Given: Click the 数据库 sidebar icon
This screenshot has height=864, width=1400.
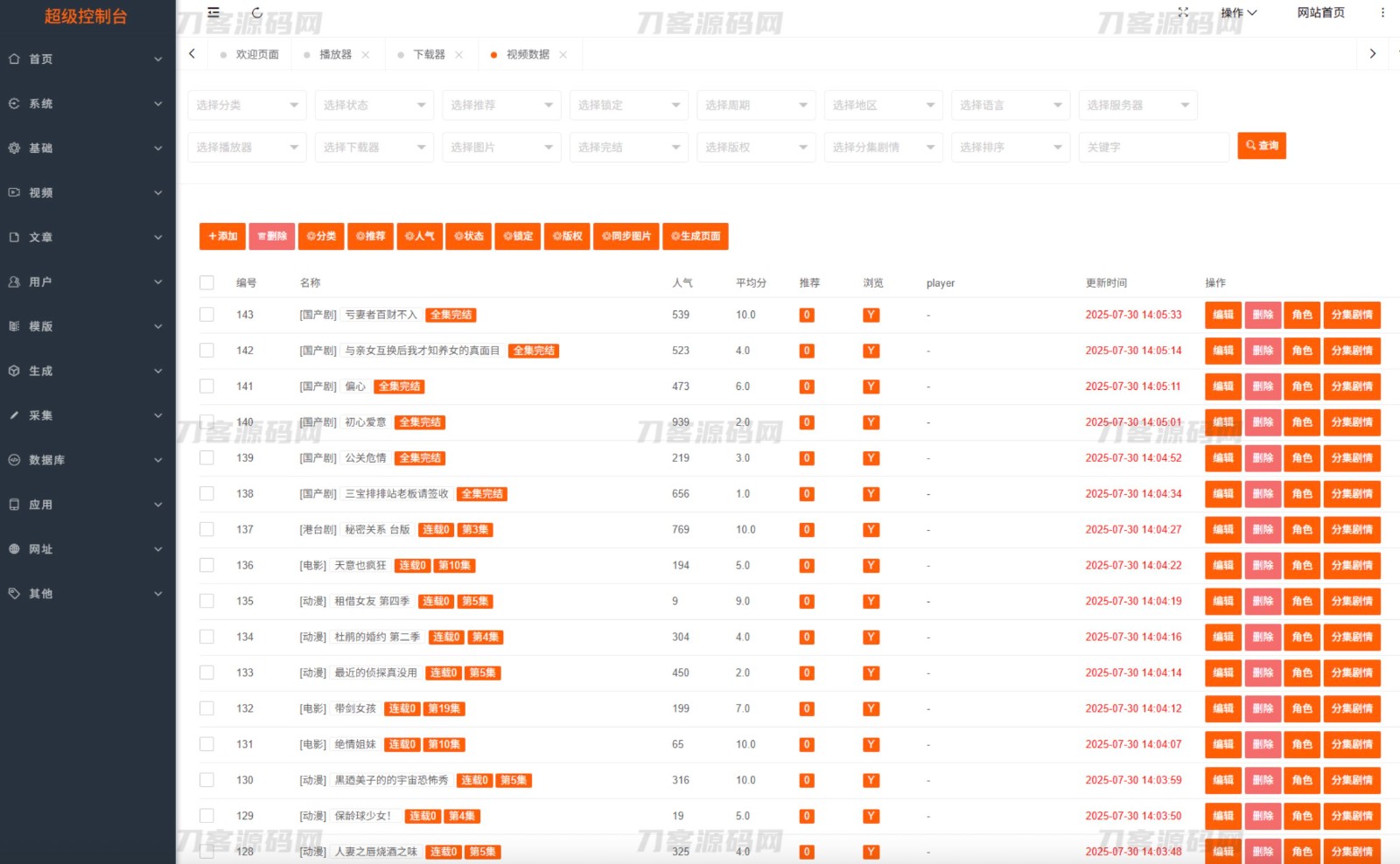Looking at the screenshot, I should (x=14, y=460).
